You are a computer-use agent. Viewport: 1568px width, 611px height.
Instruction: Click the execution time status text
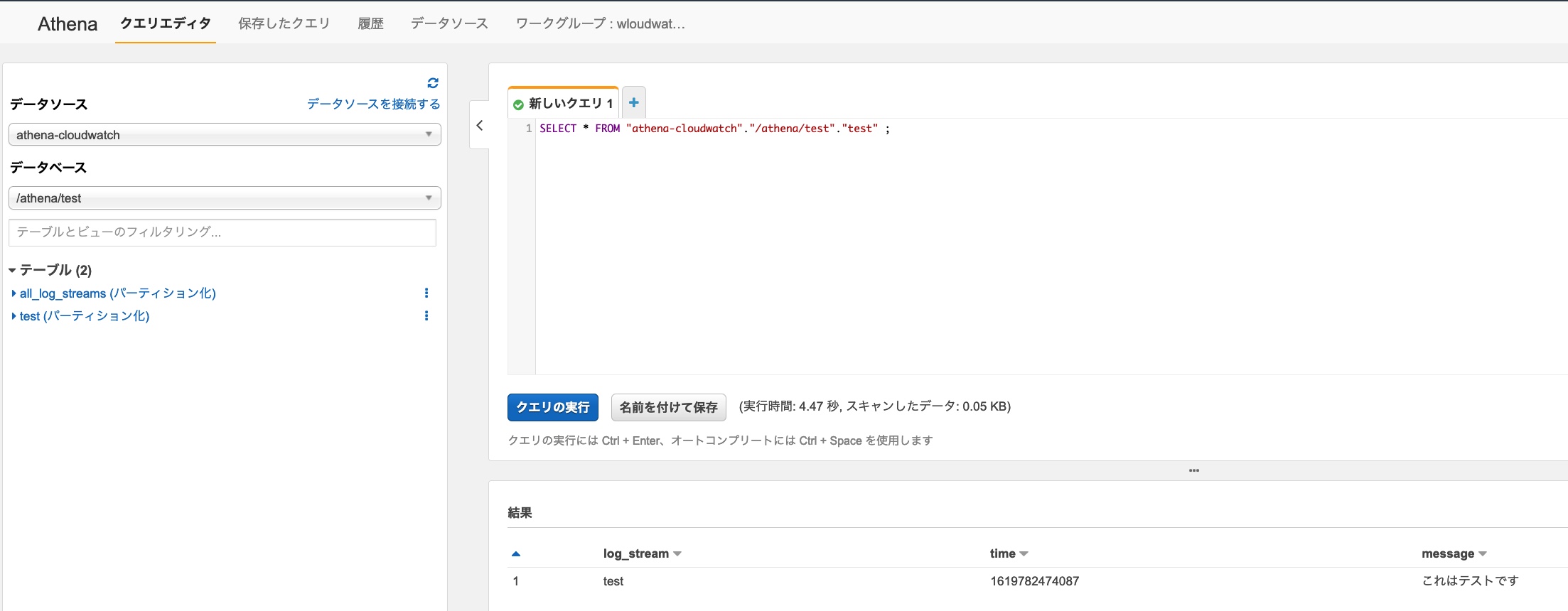(x=875, y=406)
